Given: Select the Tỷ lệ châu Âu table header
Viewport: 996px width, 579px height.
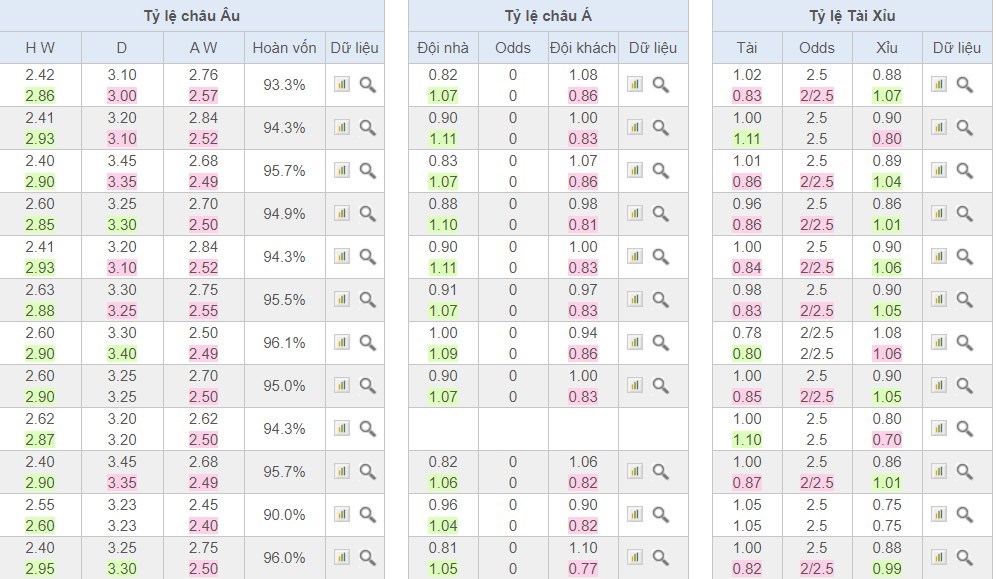Looking at the screenshot, I should click(x=192, y=16).
